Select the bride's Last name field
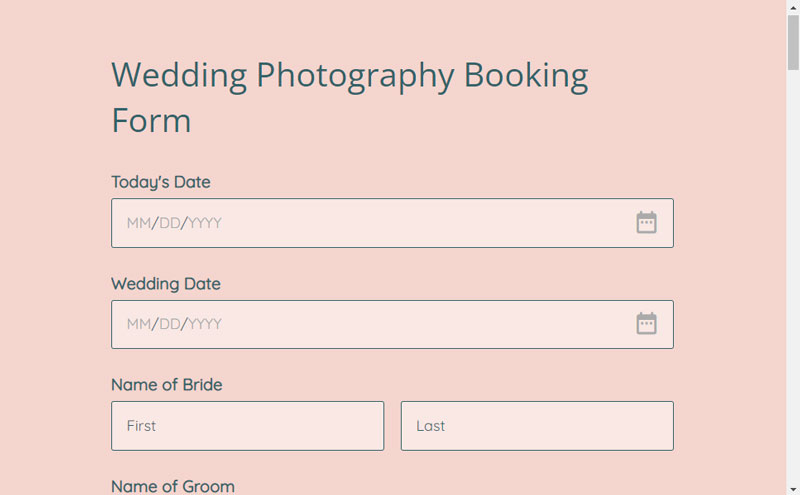The height and width of the screenshot is (495, 800). click(x=537, y=426)
